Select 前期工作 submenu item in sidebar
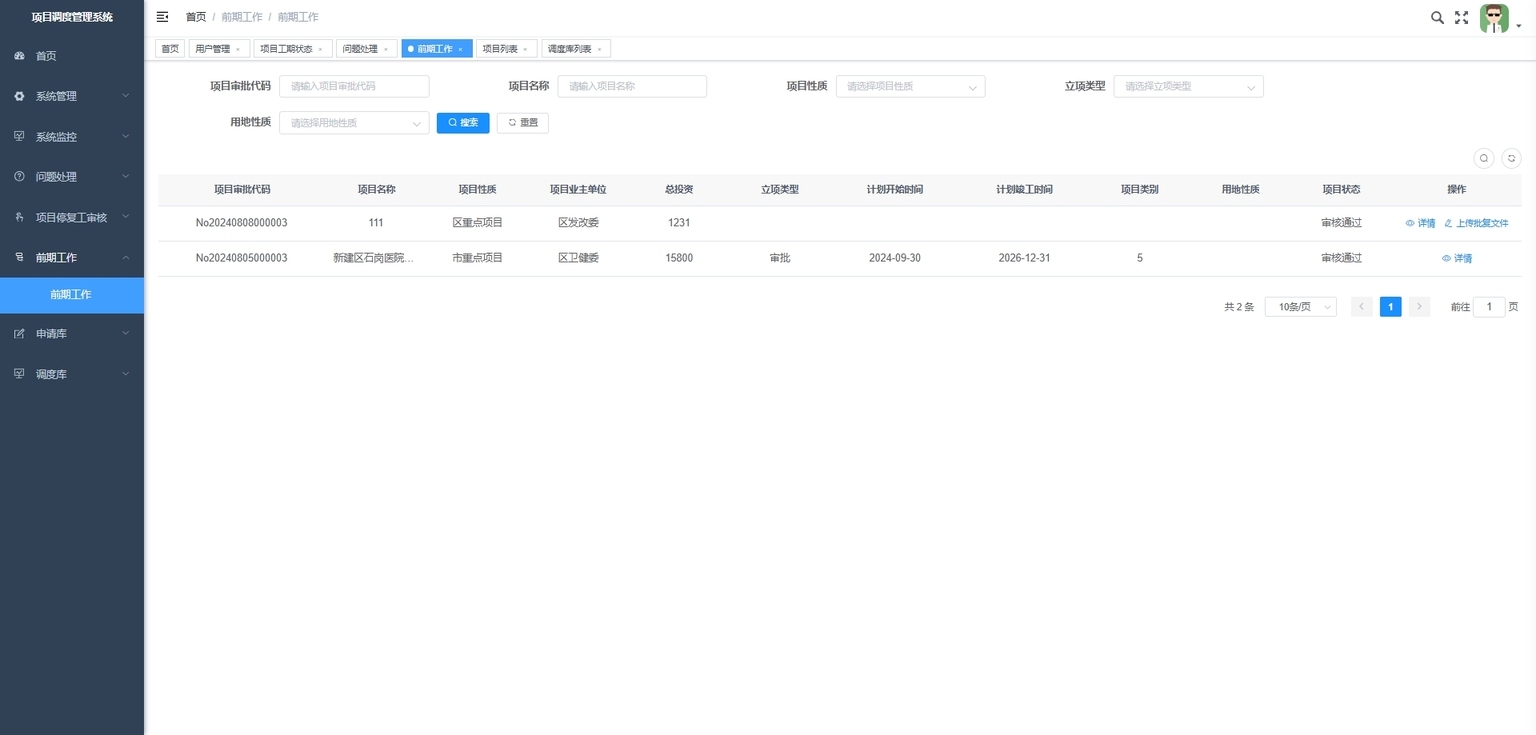The image size is (1536, 735). pos(72,295)
